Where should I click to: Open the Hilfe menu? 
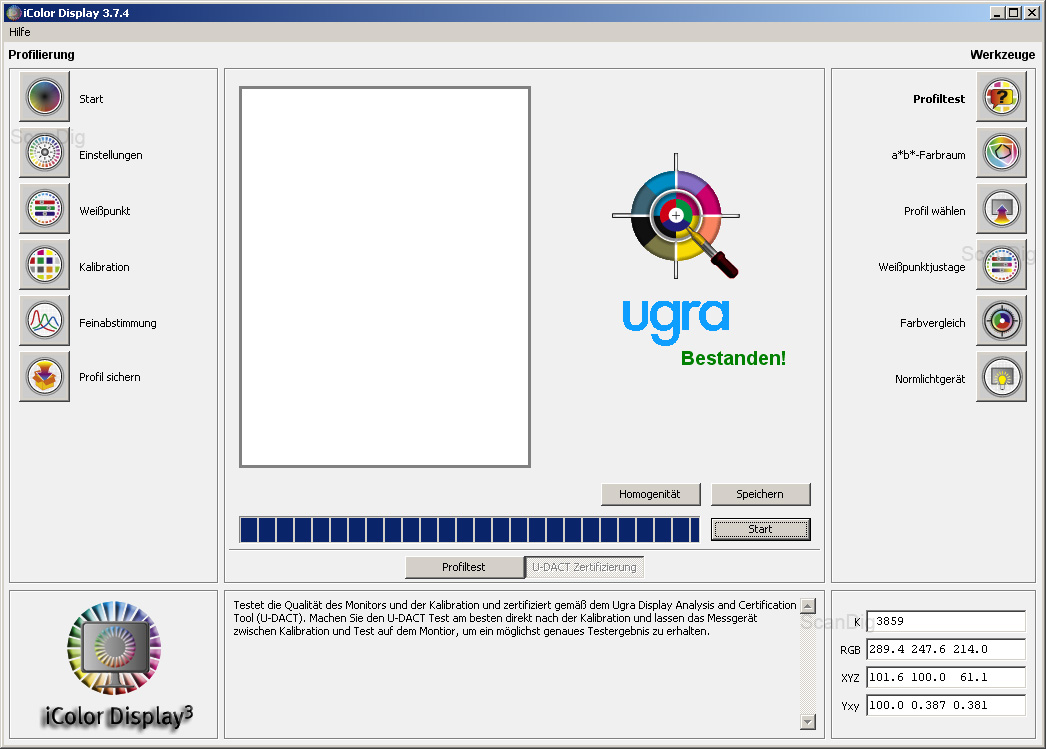(19, 32)
